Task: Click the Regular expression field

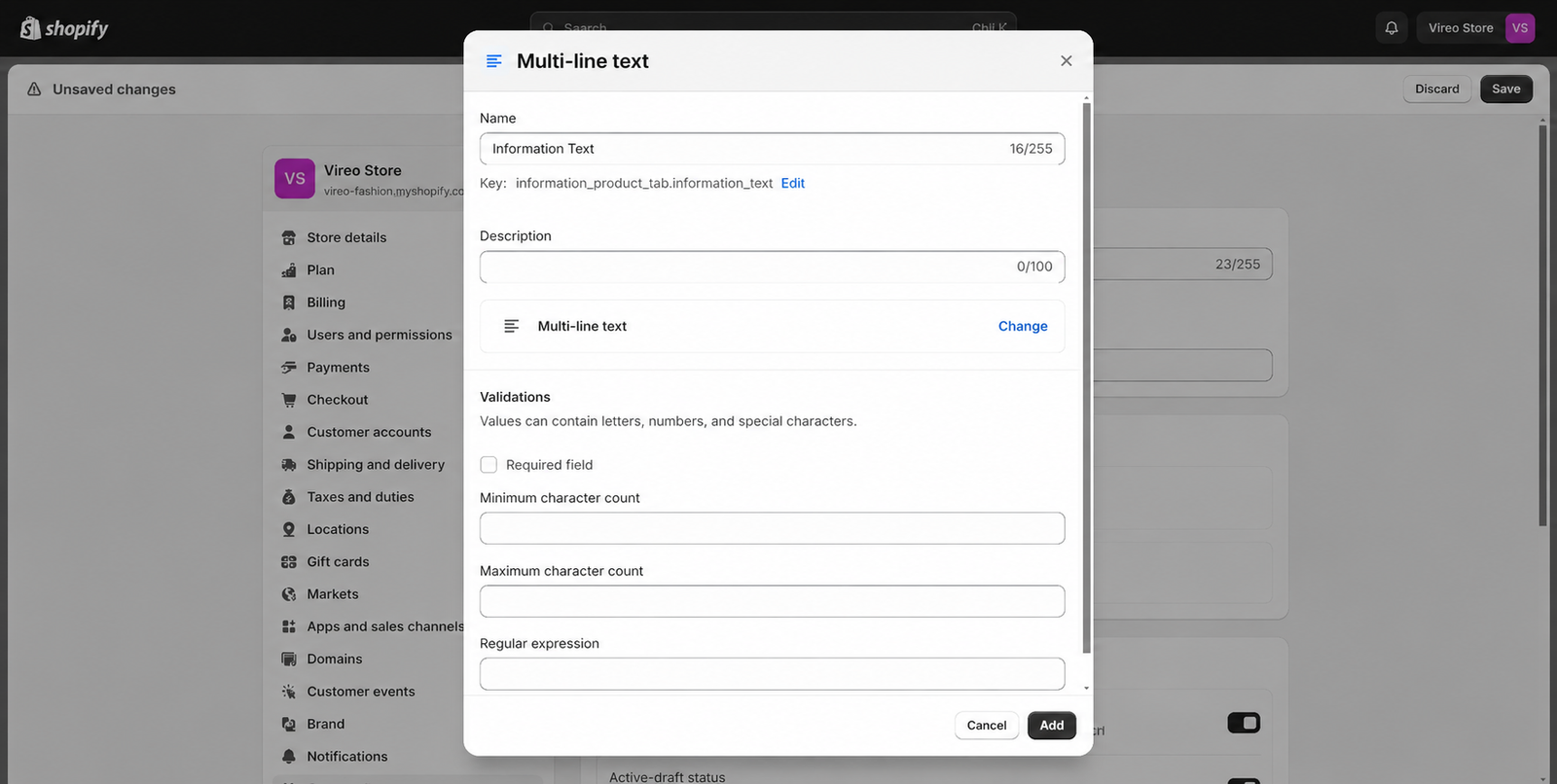Action: (x=773, y=674)
